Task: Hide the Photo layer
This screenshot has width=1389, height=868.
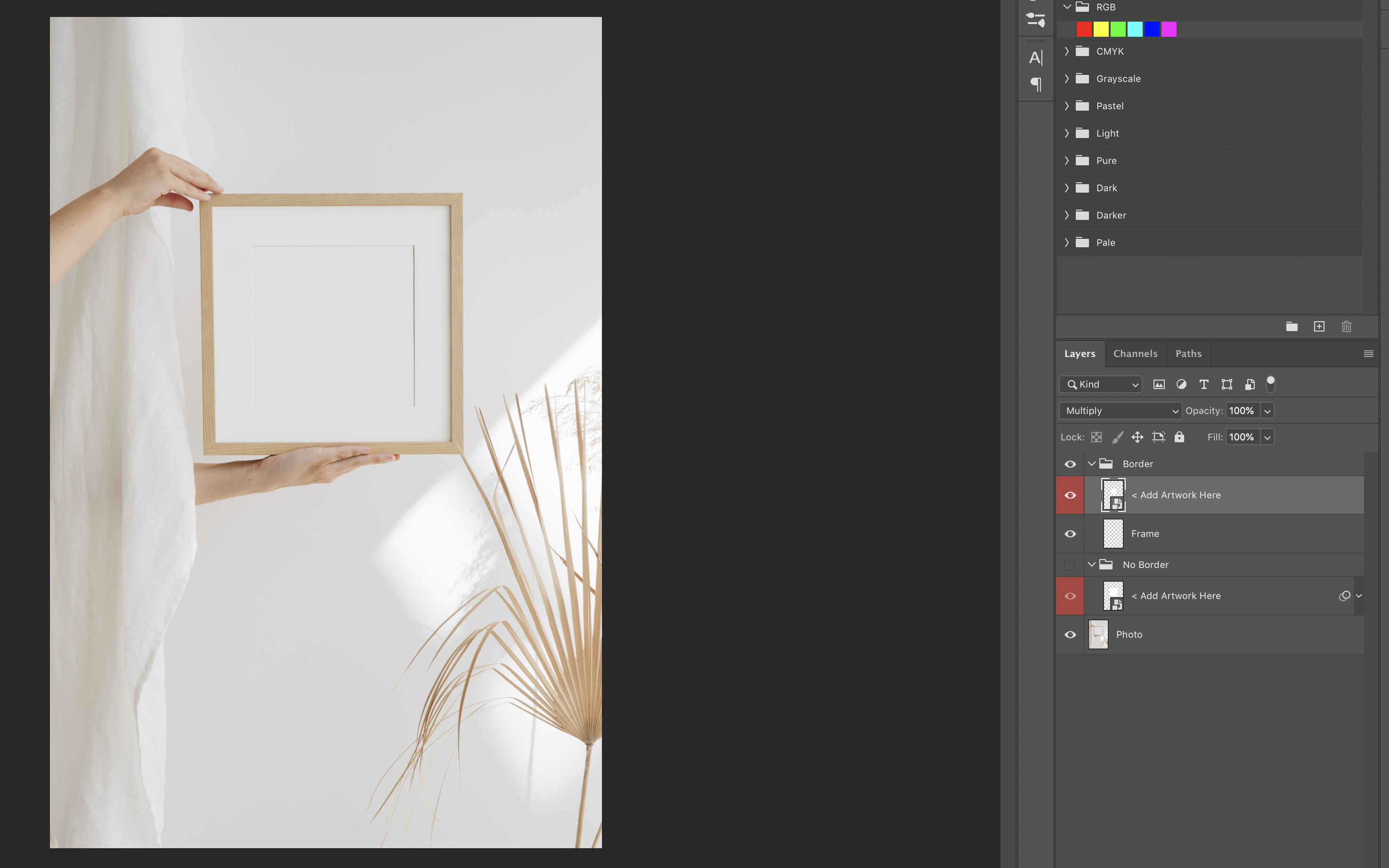Action: pyautogui.click(x=1070, y=634)
